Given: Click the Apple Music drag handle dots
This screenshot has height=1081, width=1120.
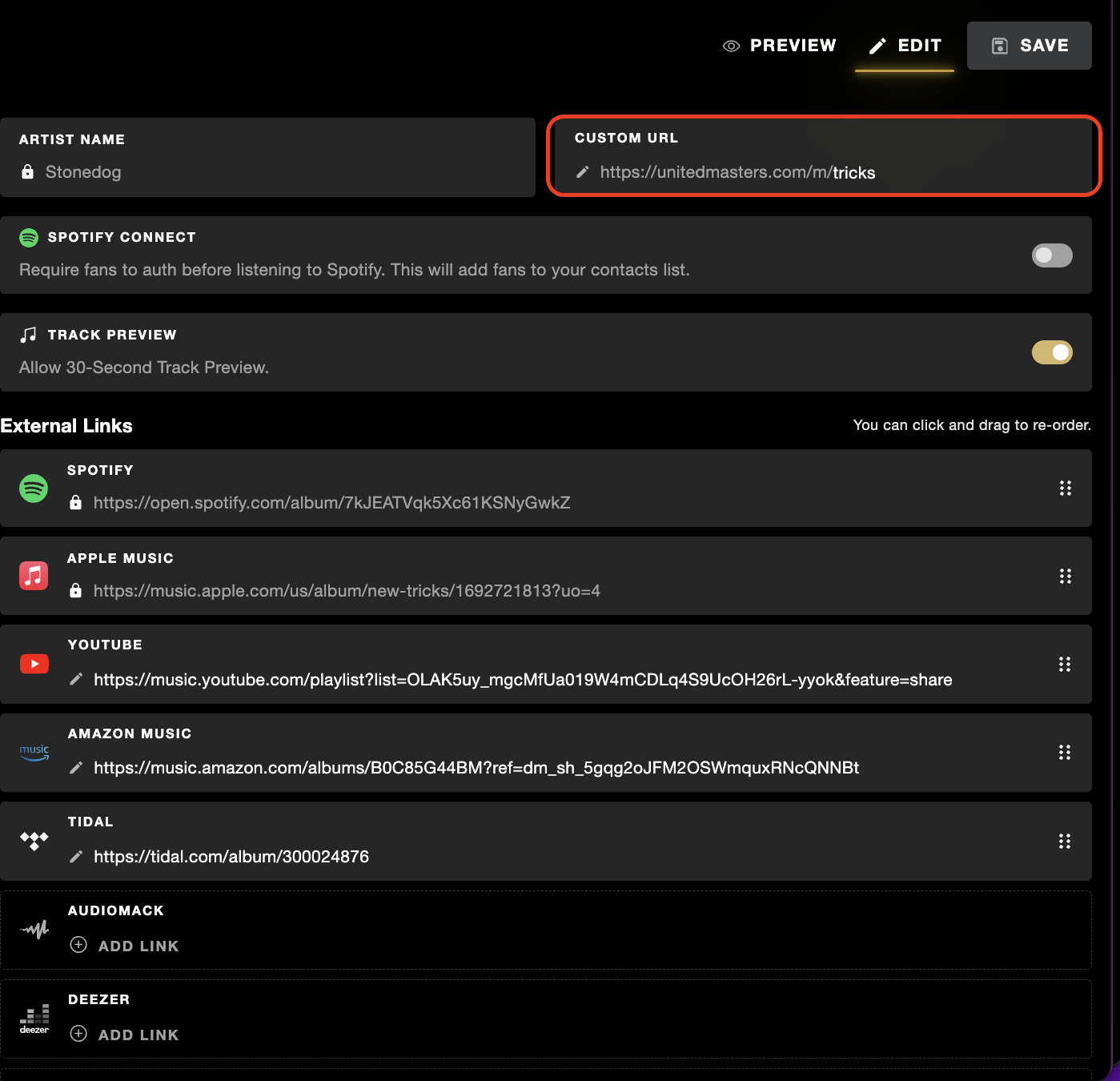Looking at the screenshot, I should pyautogui.click(x=1066, y=577).
